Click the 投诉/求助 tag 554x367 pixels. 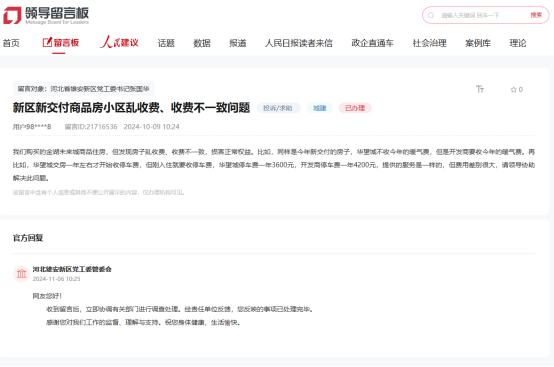pos(278,108)
